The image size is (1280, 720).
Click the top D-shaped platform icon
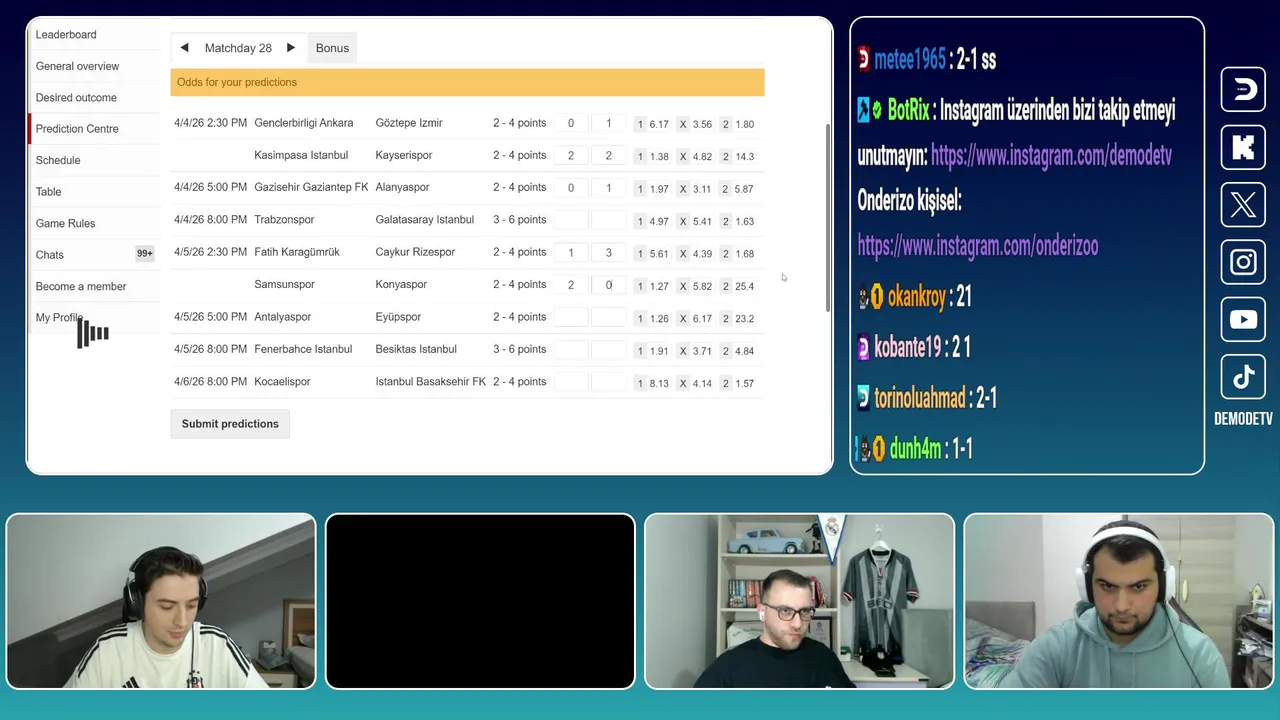click(1243, 90)
